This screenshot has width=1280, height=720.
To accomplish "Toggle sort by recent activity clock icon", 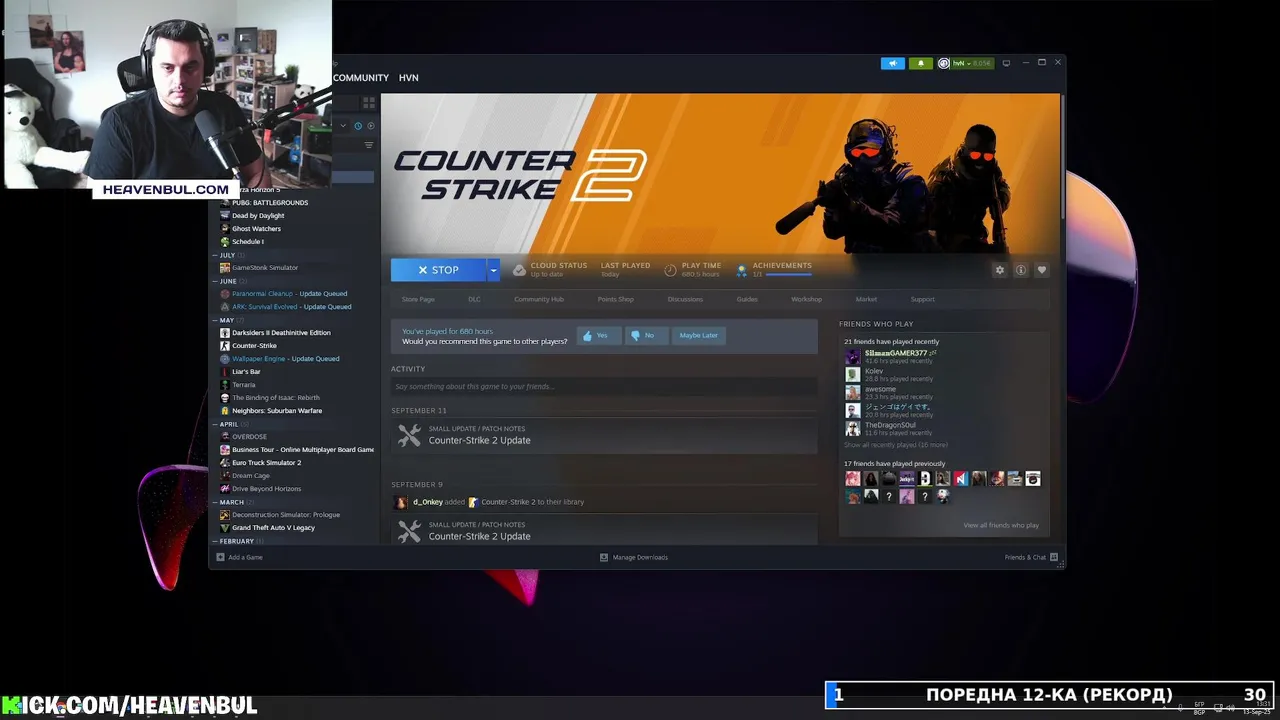I will point(358,126).
